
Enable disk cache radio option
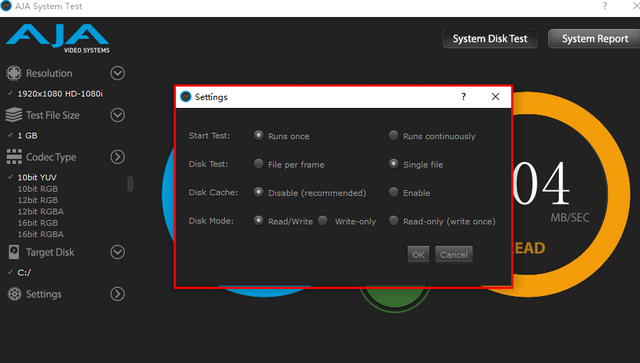(393, 192)
